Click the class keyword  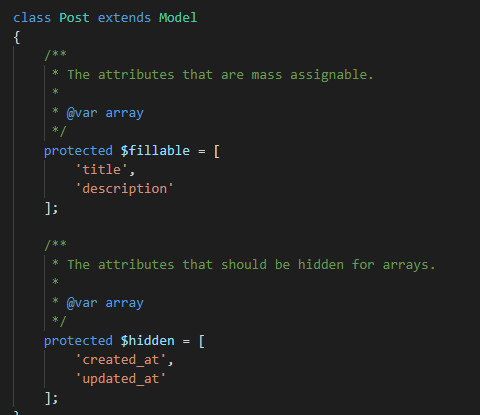pos(32,17)
